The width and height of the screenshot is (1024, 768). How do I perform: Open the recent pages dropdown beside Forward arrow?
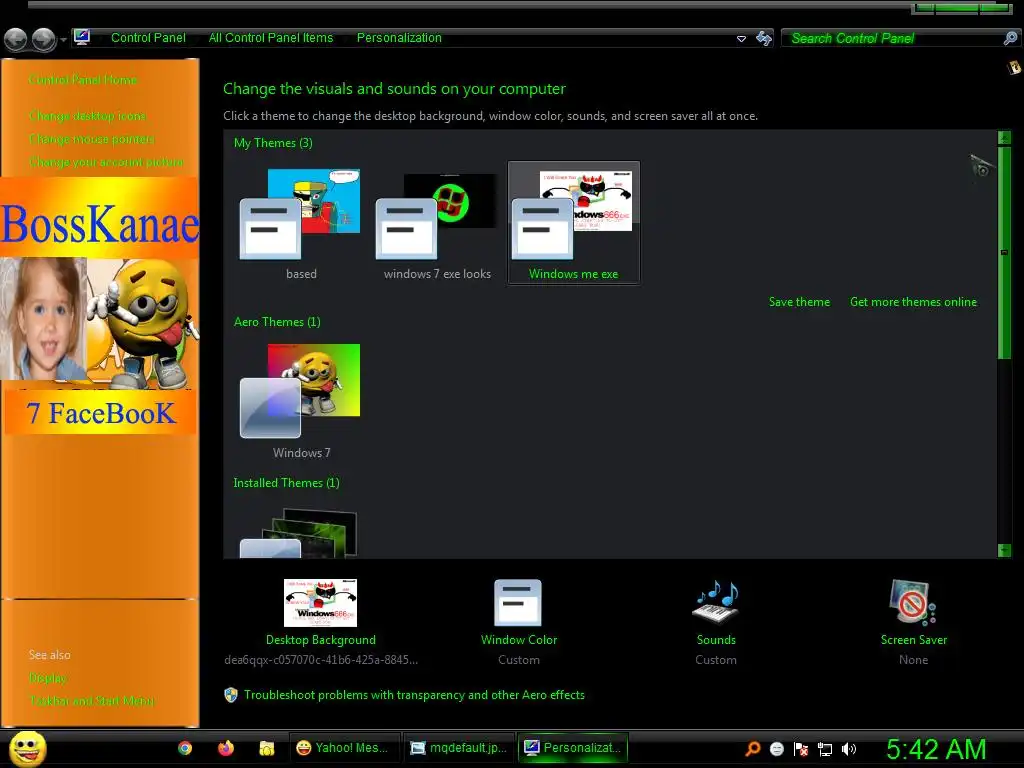pyautogui.click(x=63, y=40)
